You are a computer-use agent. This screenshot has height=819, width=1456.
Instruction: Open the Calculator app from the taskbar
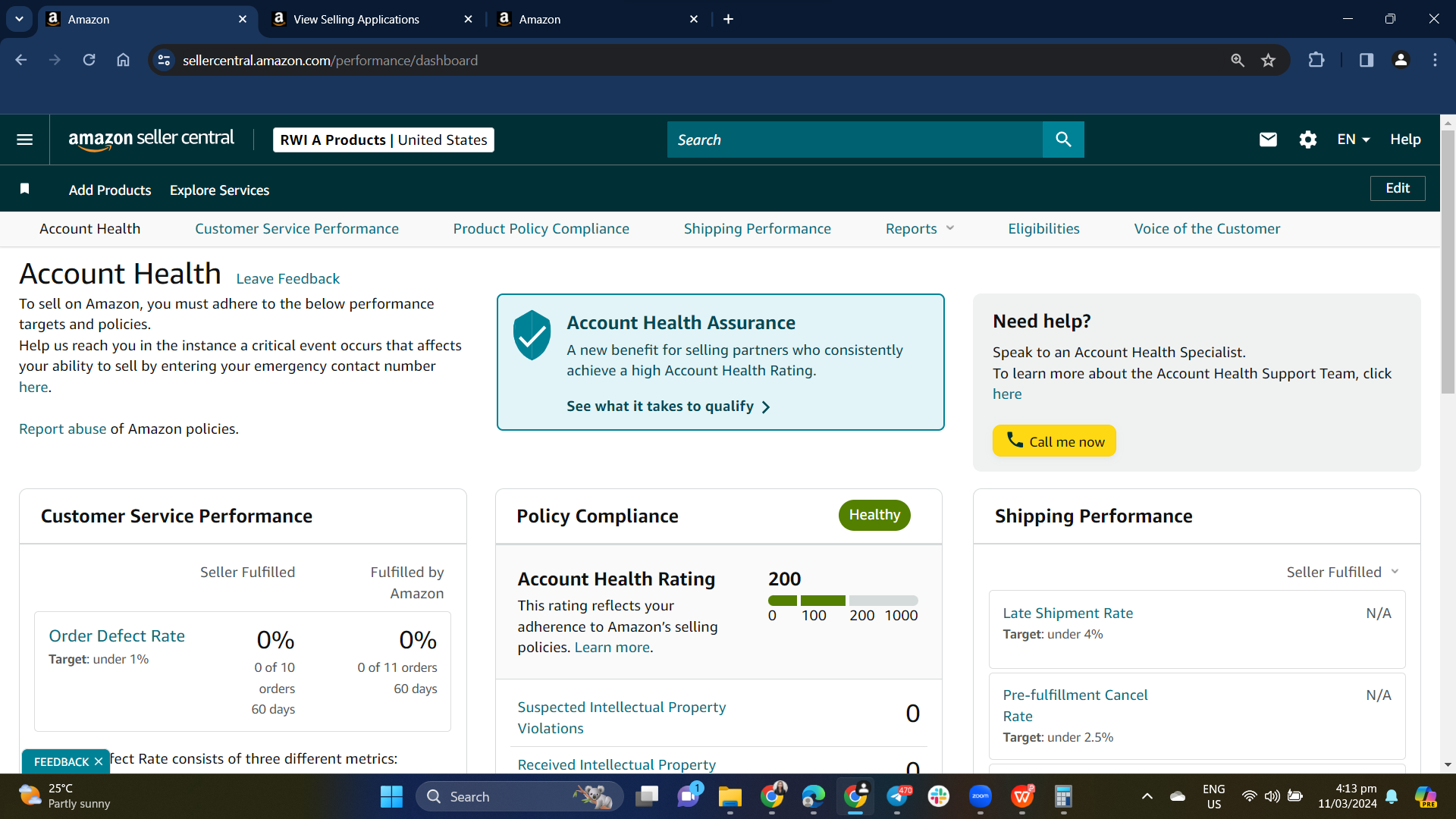(x=1063, y=796)
